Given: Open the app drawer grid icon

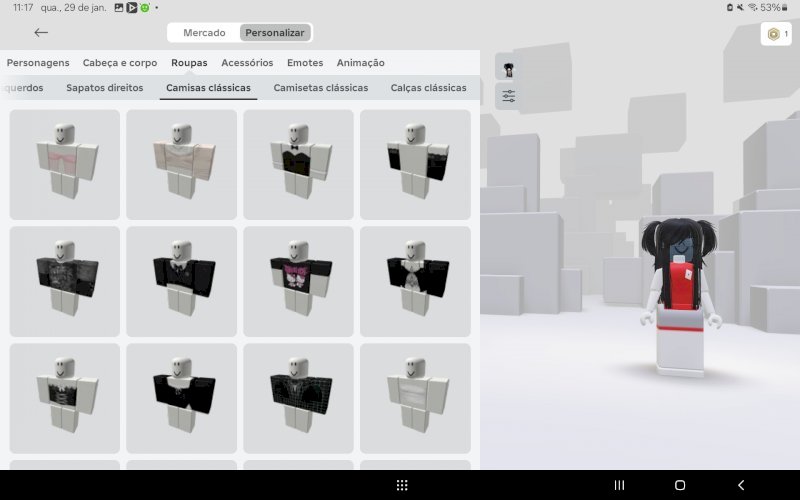Looking at the screenshot, I should (x=402, y=485).
